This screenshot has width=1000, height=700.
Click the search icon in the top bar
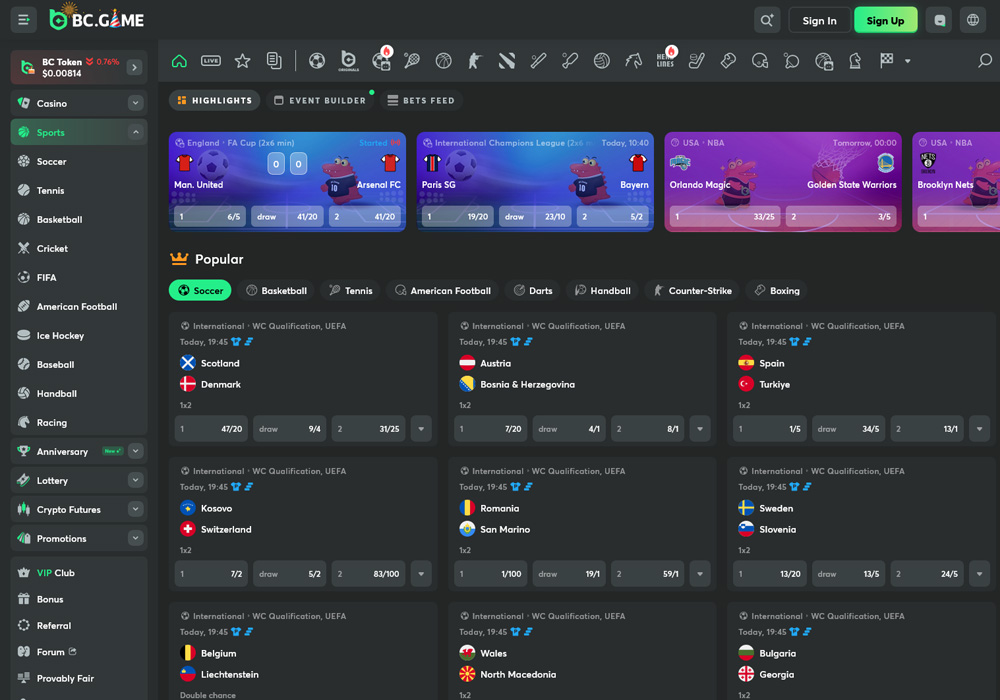[x=767, y=19]
